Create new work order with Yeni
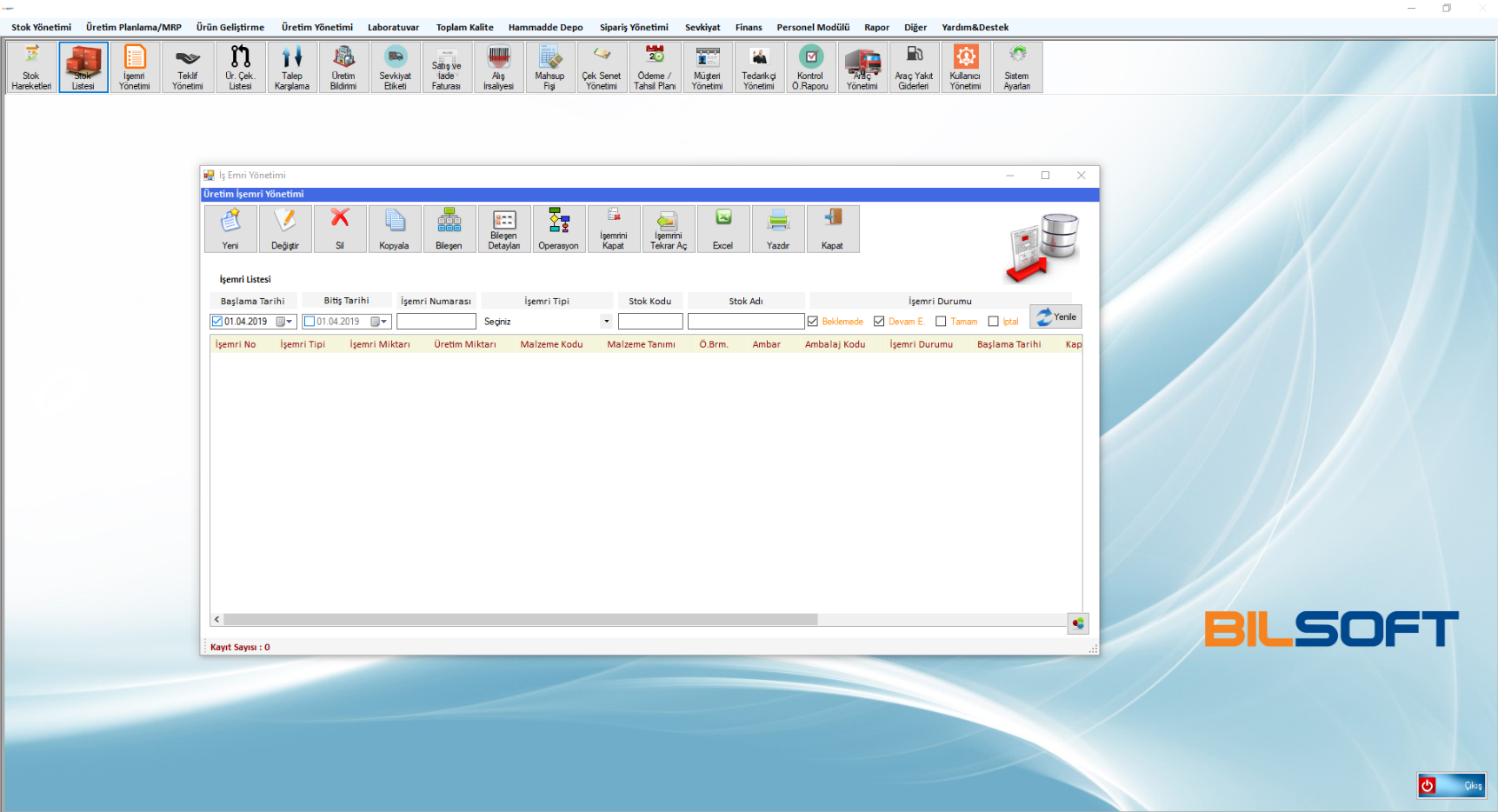The width and height of the screenshot is (1498, 812). coord(230,229)
